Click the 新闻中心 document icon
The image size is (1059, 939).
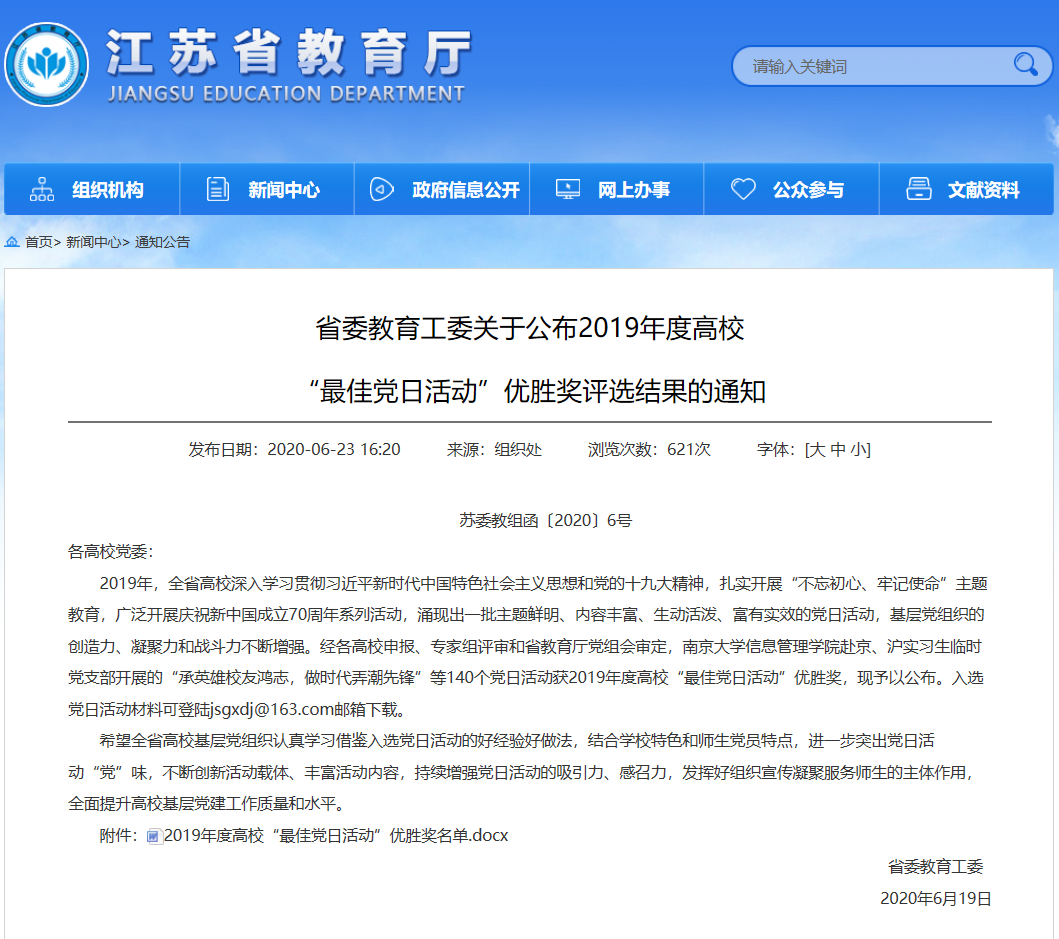(217, 189)
